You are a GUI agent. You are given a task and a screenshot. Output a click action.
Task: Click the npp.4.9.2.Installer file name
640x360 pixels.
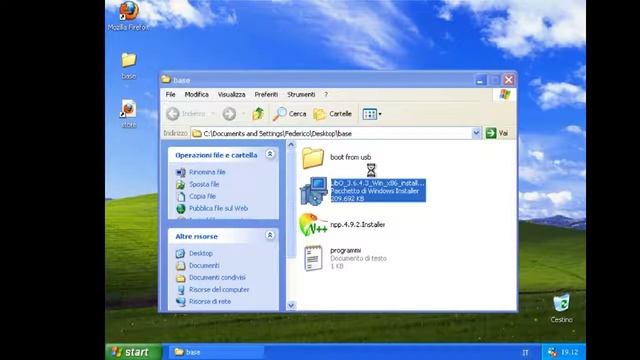(358, 224)
